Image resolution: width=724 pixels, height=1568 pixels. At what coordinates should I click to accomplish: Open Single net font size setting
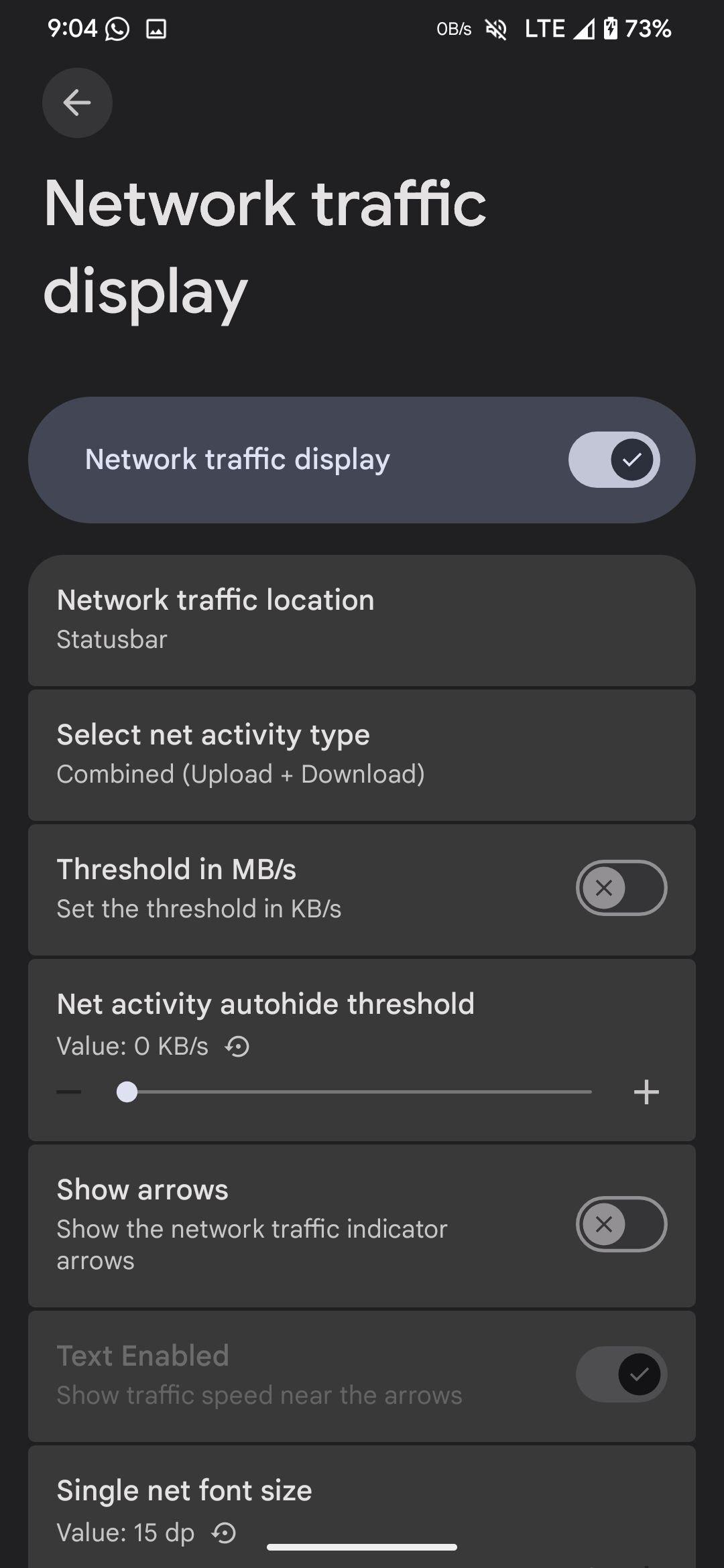184,1491
